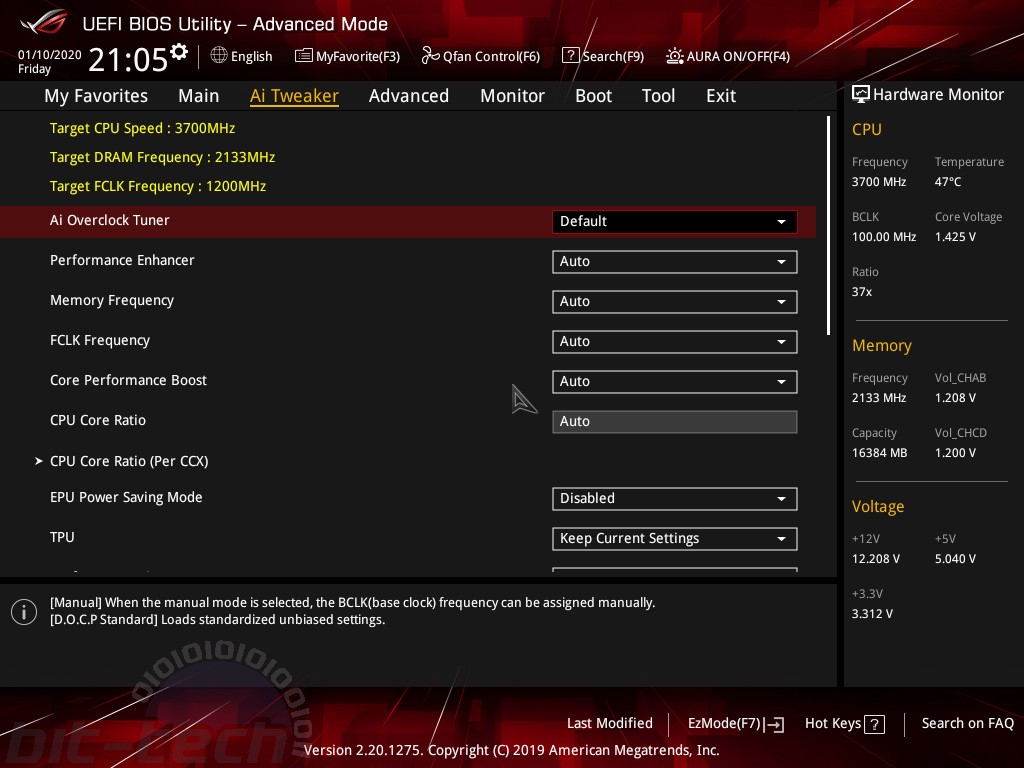Select the TPU label
The width and height of the screenshot is (1024, 768).
(x=62, y=537)
